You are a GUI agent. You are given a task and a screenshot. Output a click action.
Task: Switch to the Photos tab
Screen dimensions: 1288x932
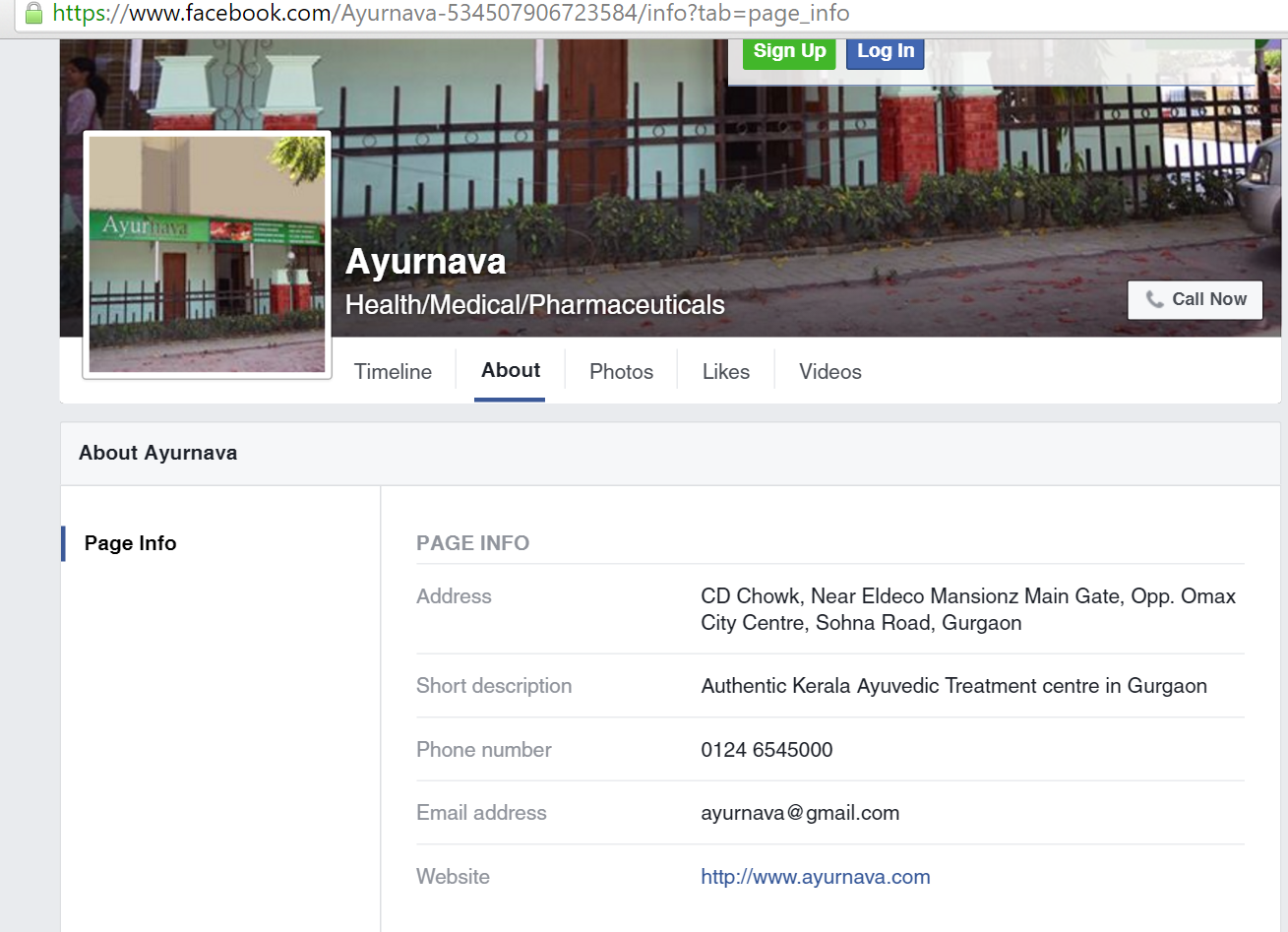621,371
